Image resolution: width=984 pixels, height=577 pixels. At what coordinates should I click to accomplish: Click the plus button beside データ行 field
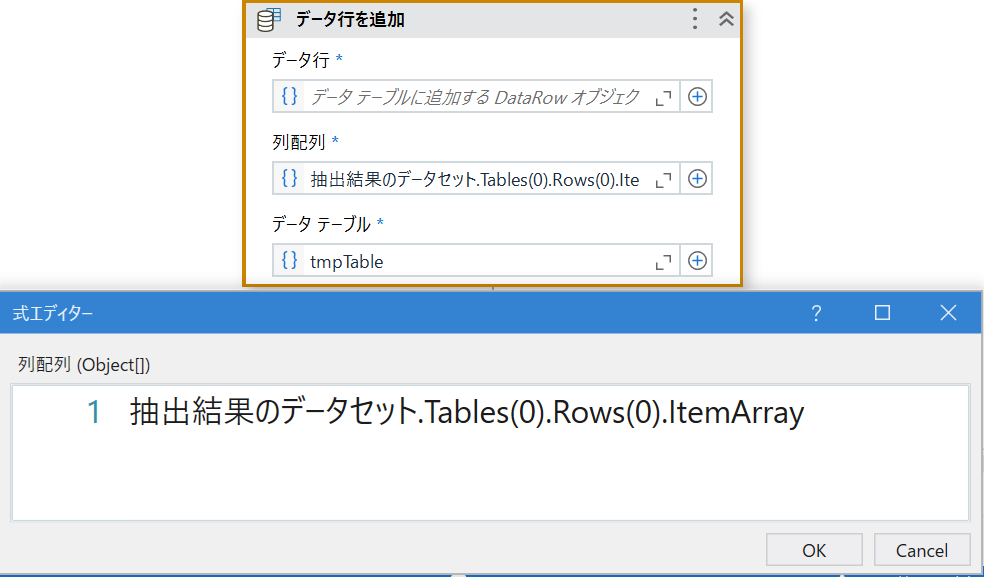tap(697, 97)
